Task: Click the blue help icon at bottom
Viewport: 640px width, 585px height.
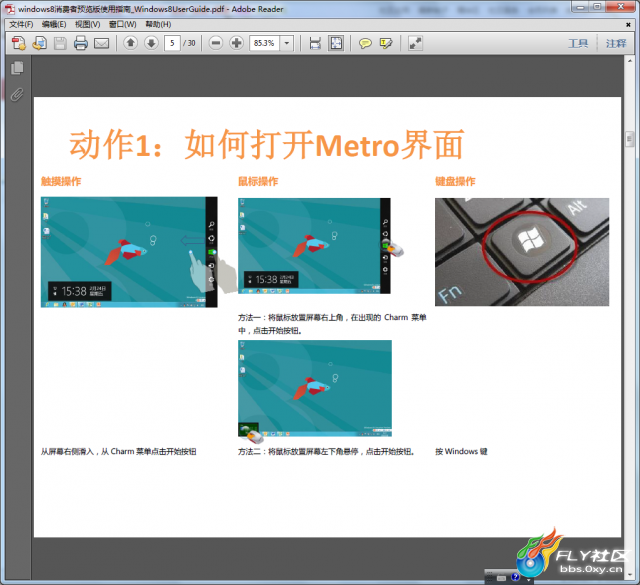Action: (x=515, y=576)
